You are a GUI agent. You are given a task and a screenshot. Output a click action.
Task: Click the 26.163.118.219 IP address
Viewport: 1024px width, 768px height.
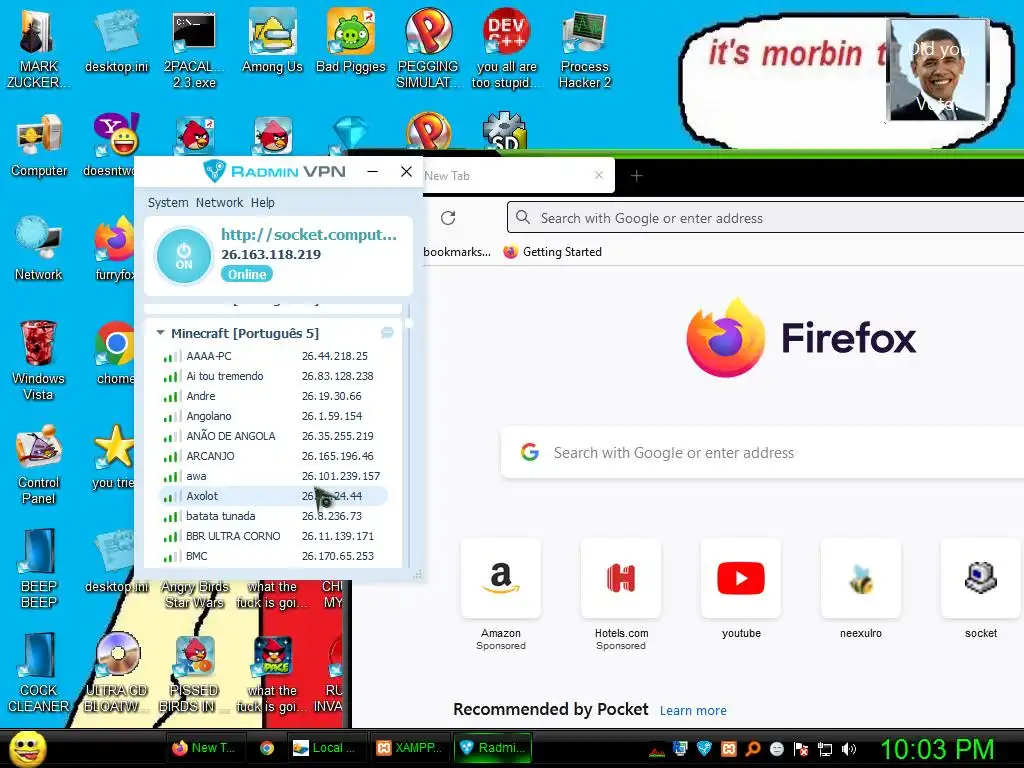click(271, 255)
